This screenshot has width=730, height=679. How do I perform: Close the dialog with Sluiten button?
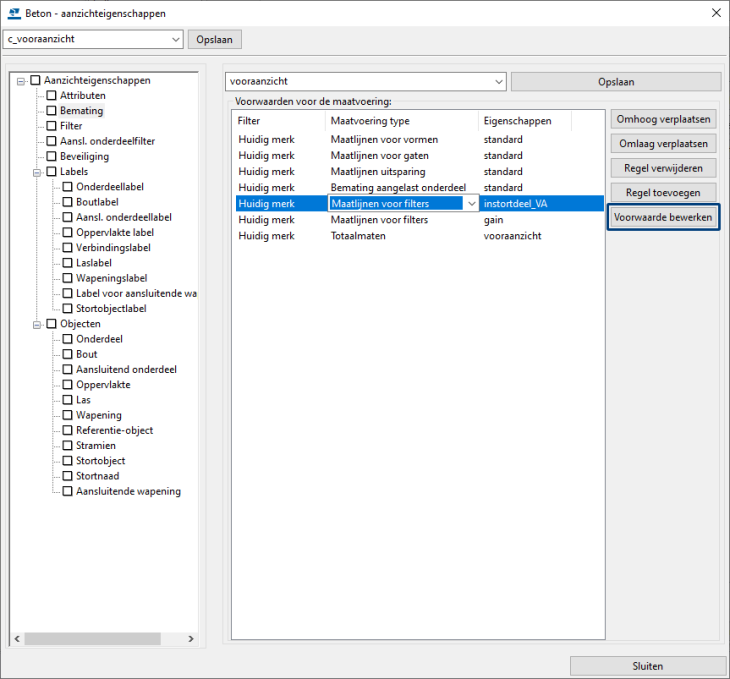click(x=645, y=666)
